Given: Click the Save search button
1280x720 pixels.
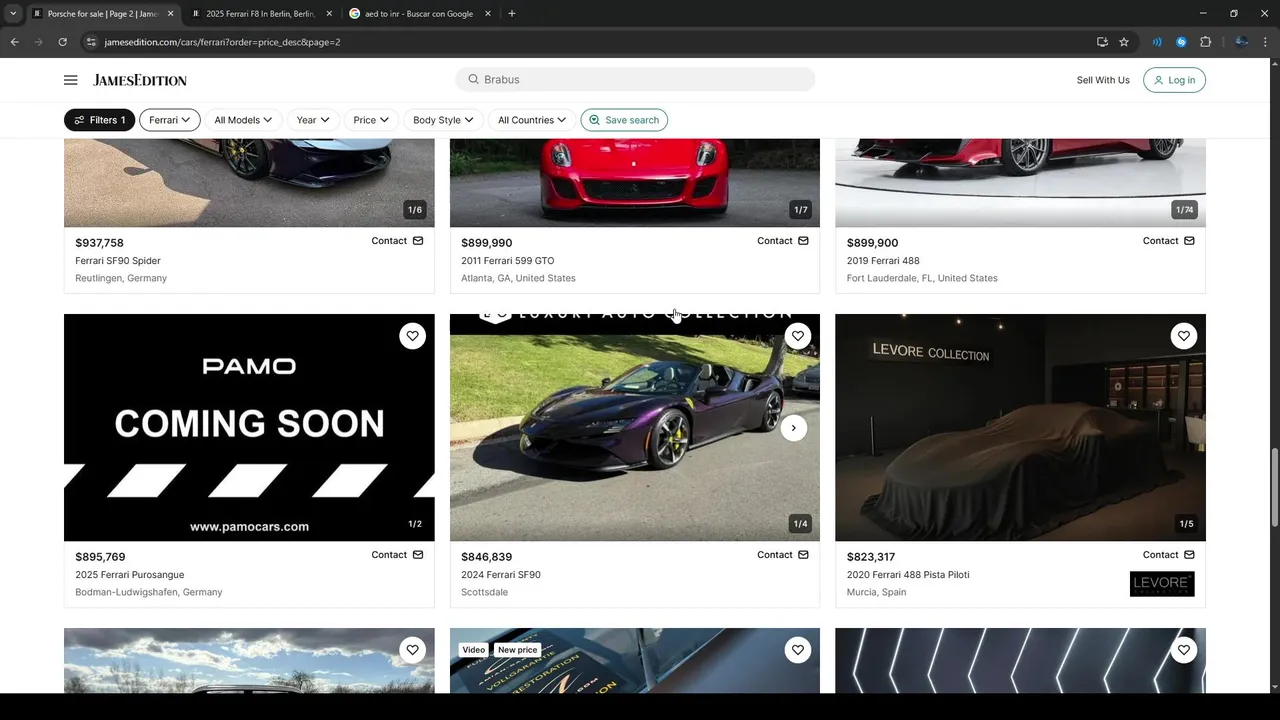Looking at the screenshot, I should (624, 120).
